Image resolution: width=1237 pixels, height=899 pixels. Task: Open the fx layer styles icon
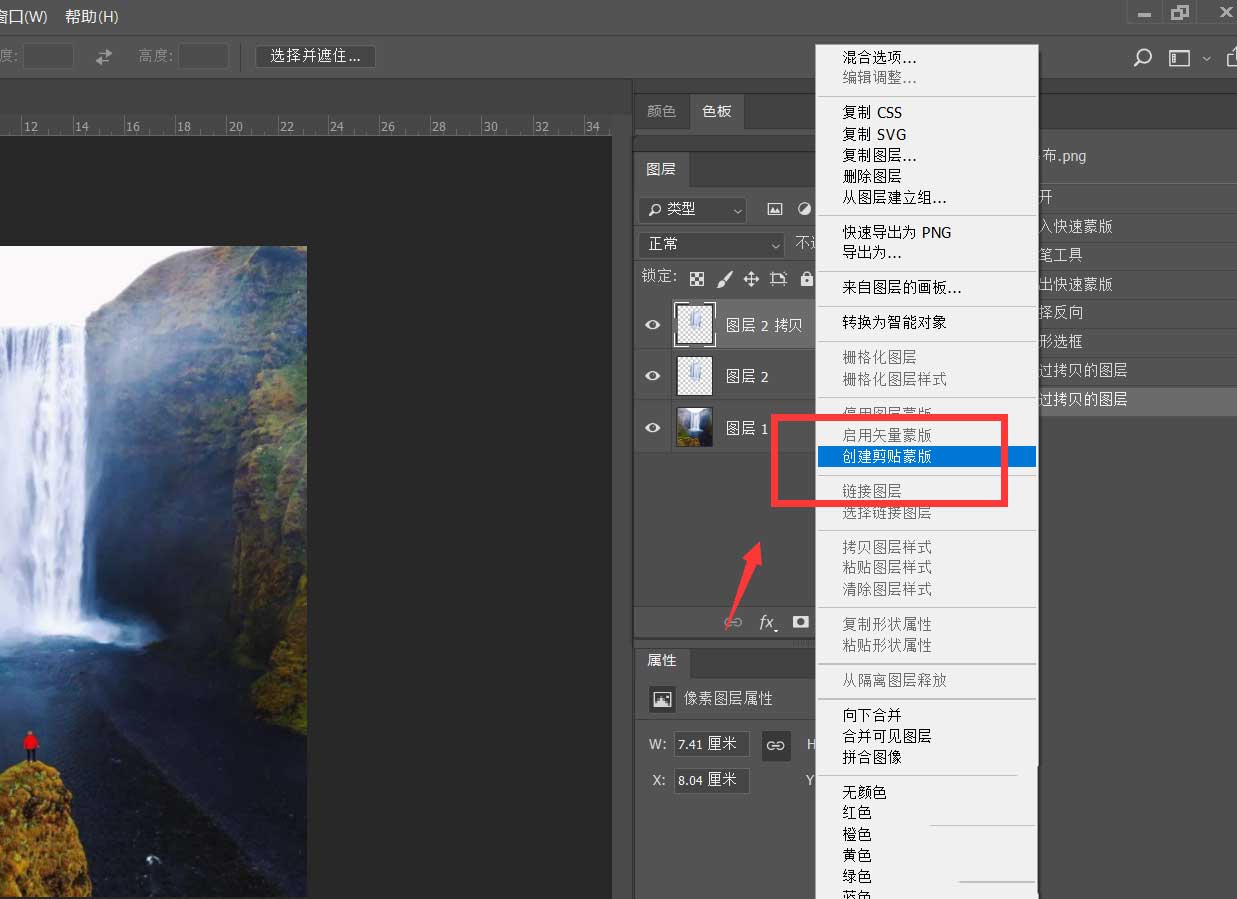(766, 621)
